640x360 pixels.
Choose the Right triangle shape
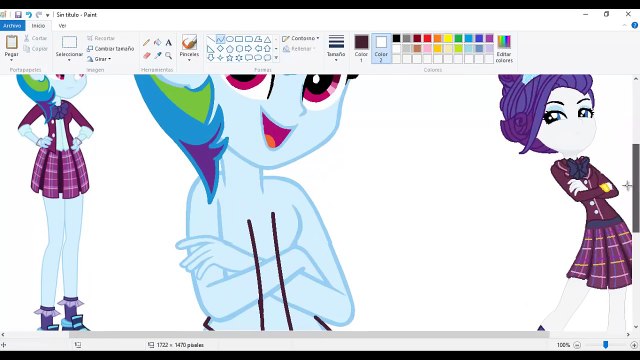pos(211,49)
